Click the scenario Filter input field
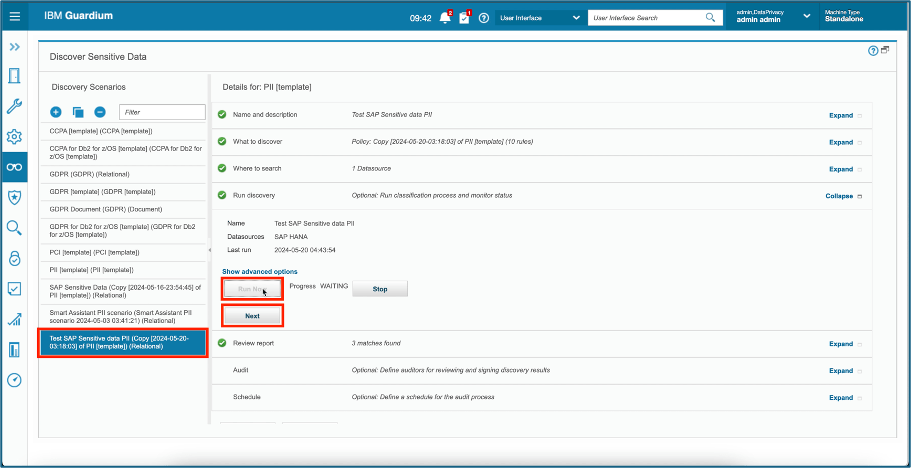 tap(162, 112)
